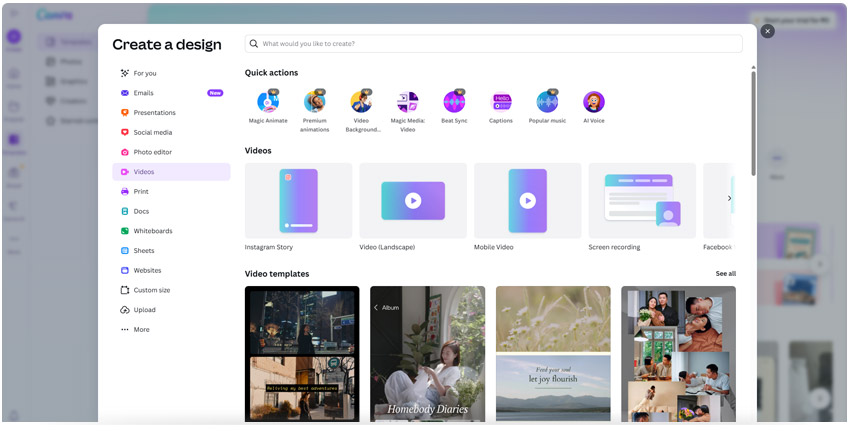Screen dimensions: 850x431
Task: Open the Social media category
Action: click(x=171, y=132)
